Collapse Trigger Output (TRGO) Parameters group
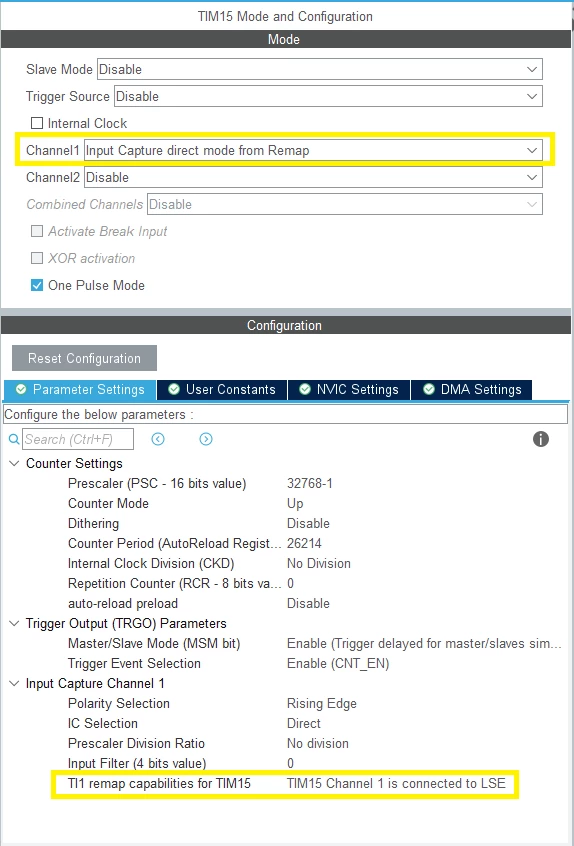The image size is (574, 846). click(x=15, y=623)
